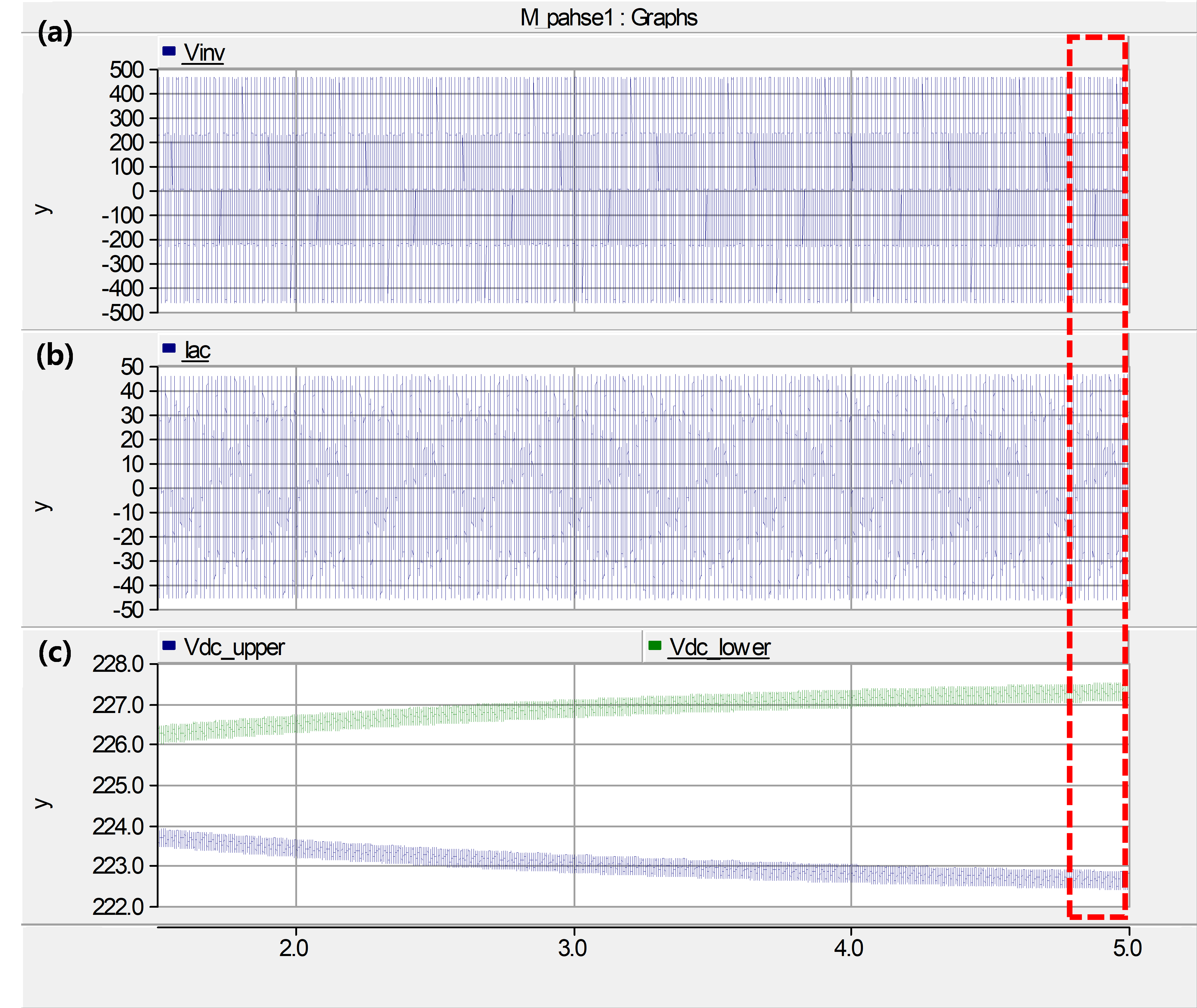Viewport: 1197px width, 1008px height.
Task: Select the Vdc_upper curve label
Action: click(234, 647)
